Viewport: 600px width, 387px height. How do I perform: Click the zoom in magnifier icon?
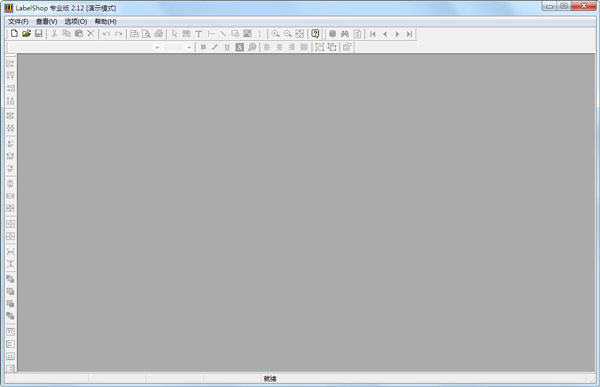[x=276, y=34]
